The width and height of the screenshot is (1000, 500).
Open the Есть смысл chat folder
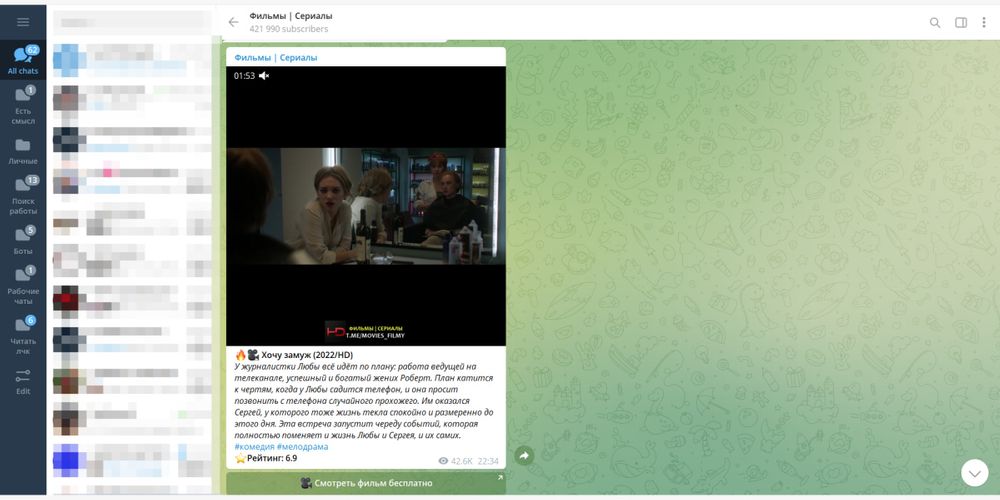coord(23,105)
